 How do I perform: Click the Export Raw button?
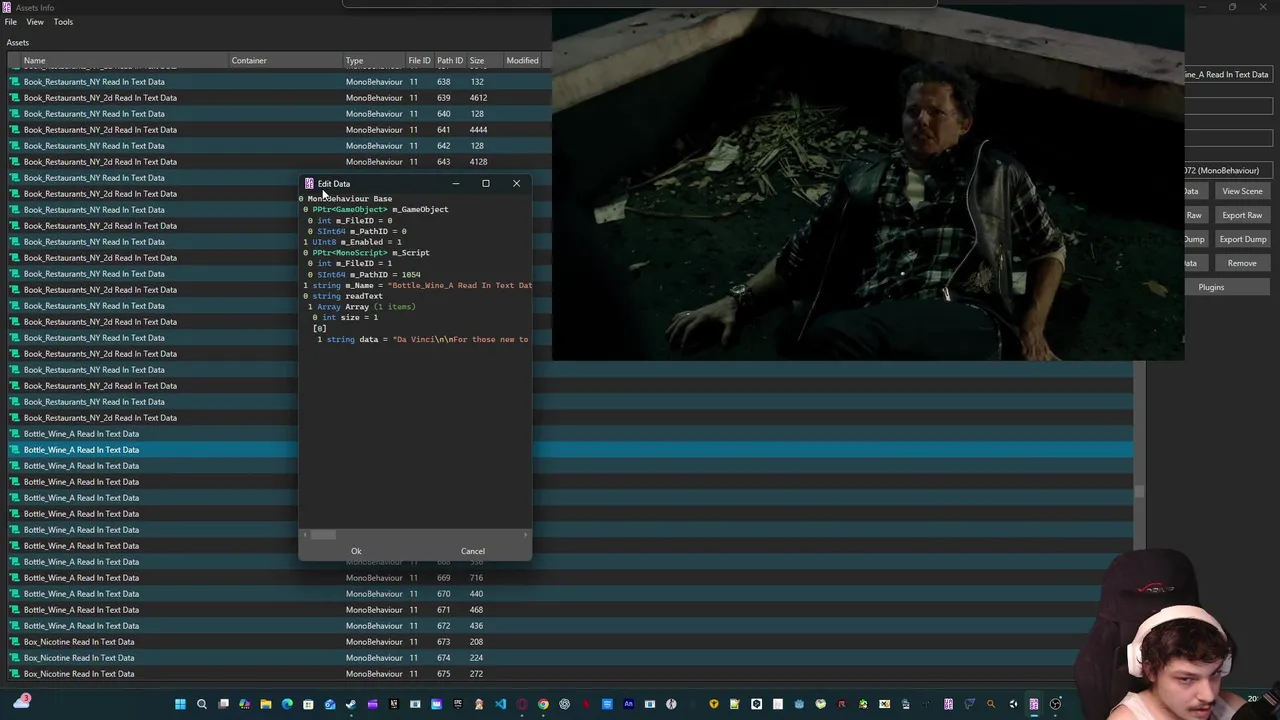point(1242,215)
